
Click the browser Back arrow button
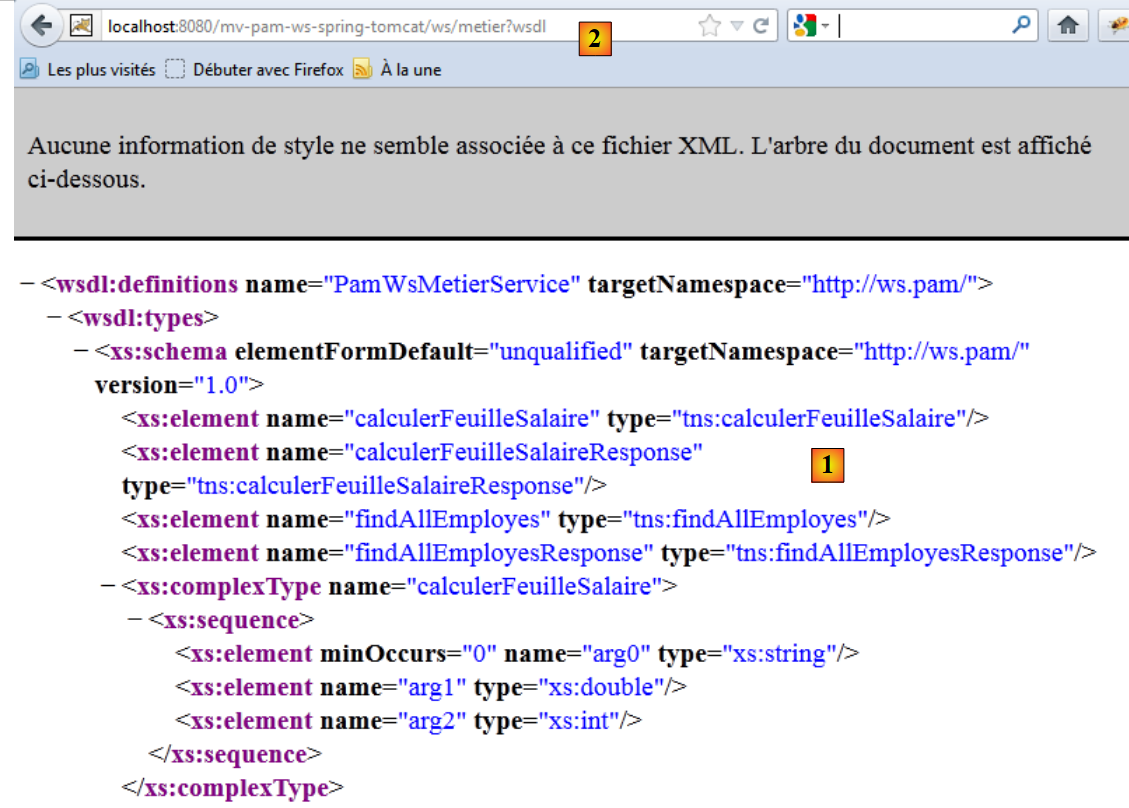(x=42, y=26)
